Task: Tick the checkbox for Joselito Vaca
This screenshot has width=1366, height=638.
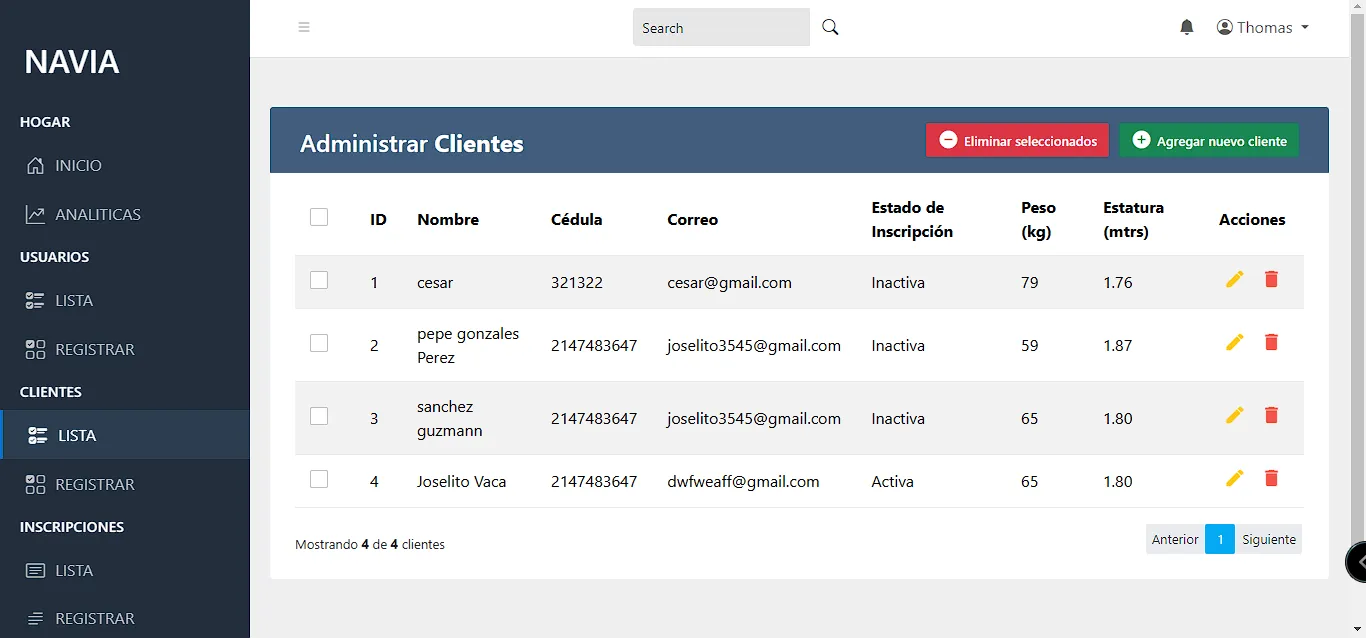Action: [319, 480]
